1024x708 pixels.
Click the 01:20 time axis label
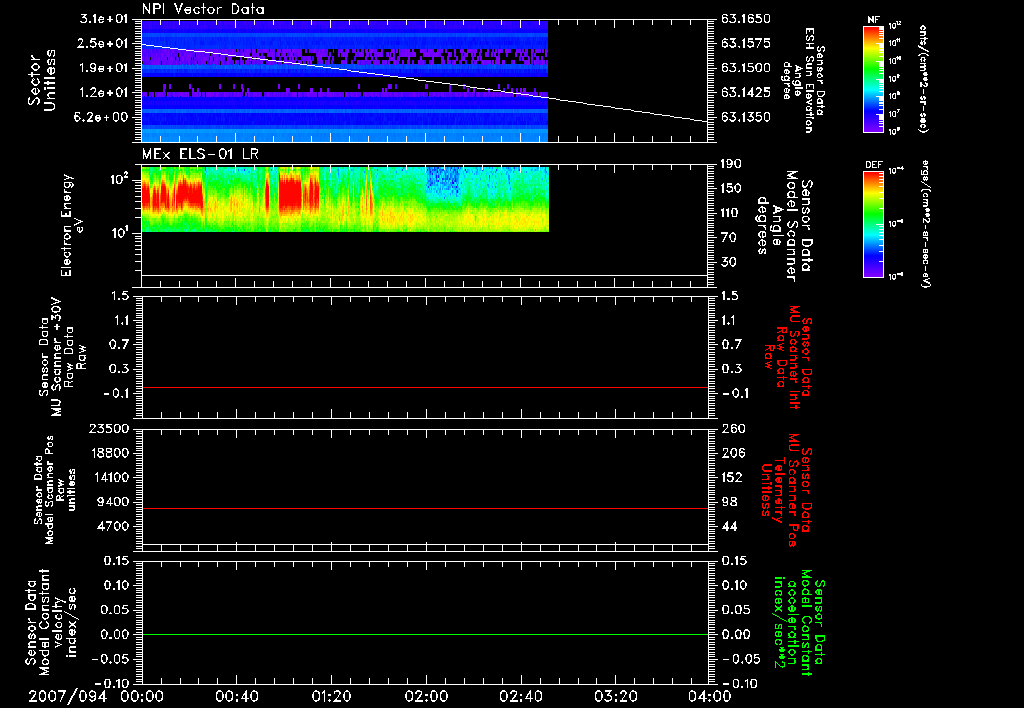coord(331,696)
